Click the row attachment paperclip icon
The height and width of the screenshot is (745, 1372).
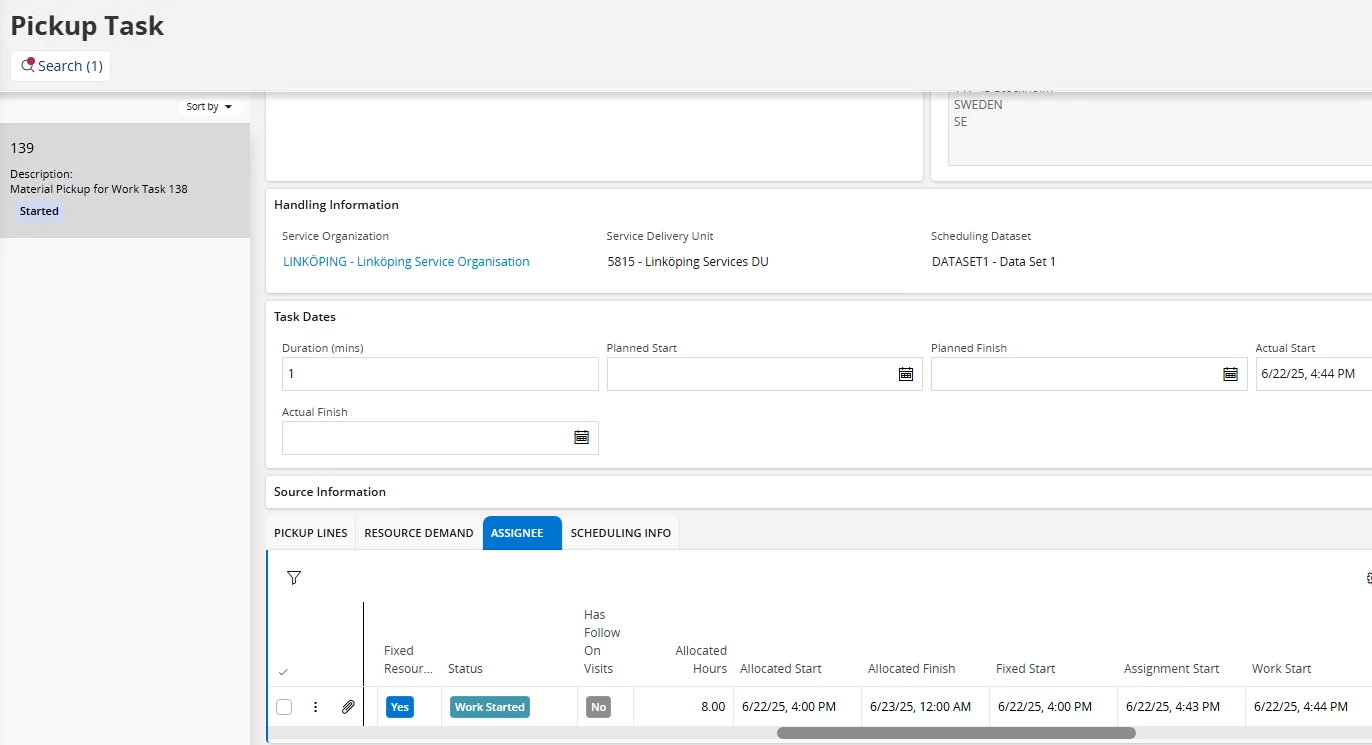348,707
